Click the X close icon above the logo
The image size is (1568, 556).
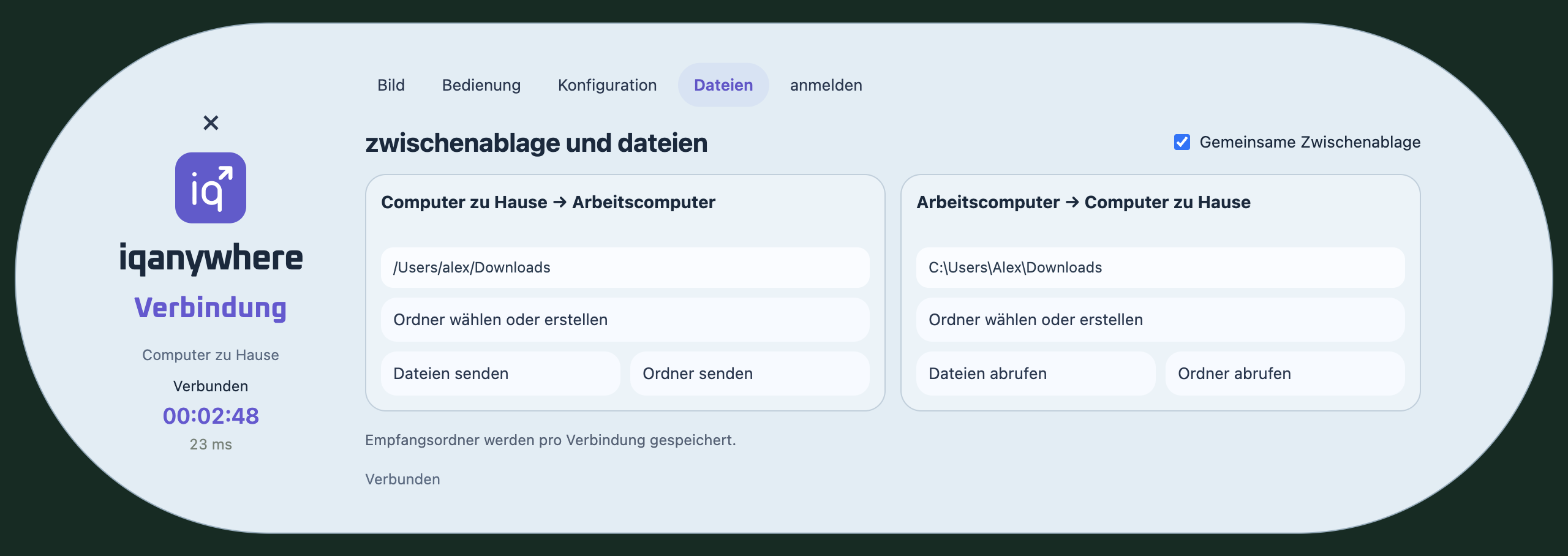211,123
